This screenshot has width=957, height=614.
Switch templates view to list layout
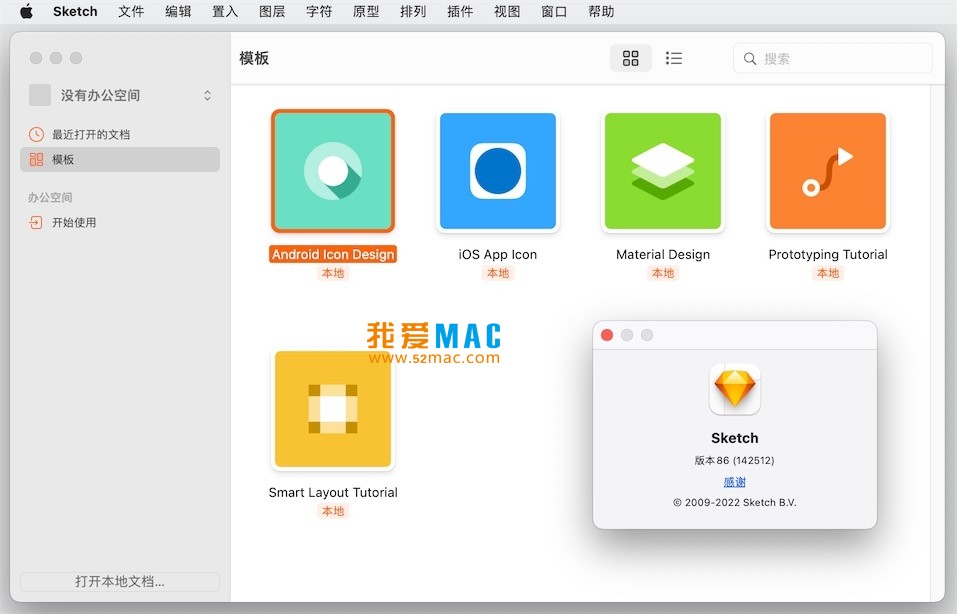tap(673, 58)
